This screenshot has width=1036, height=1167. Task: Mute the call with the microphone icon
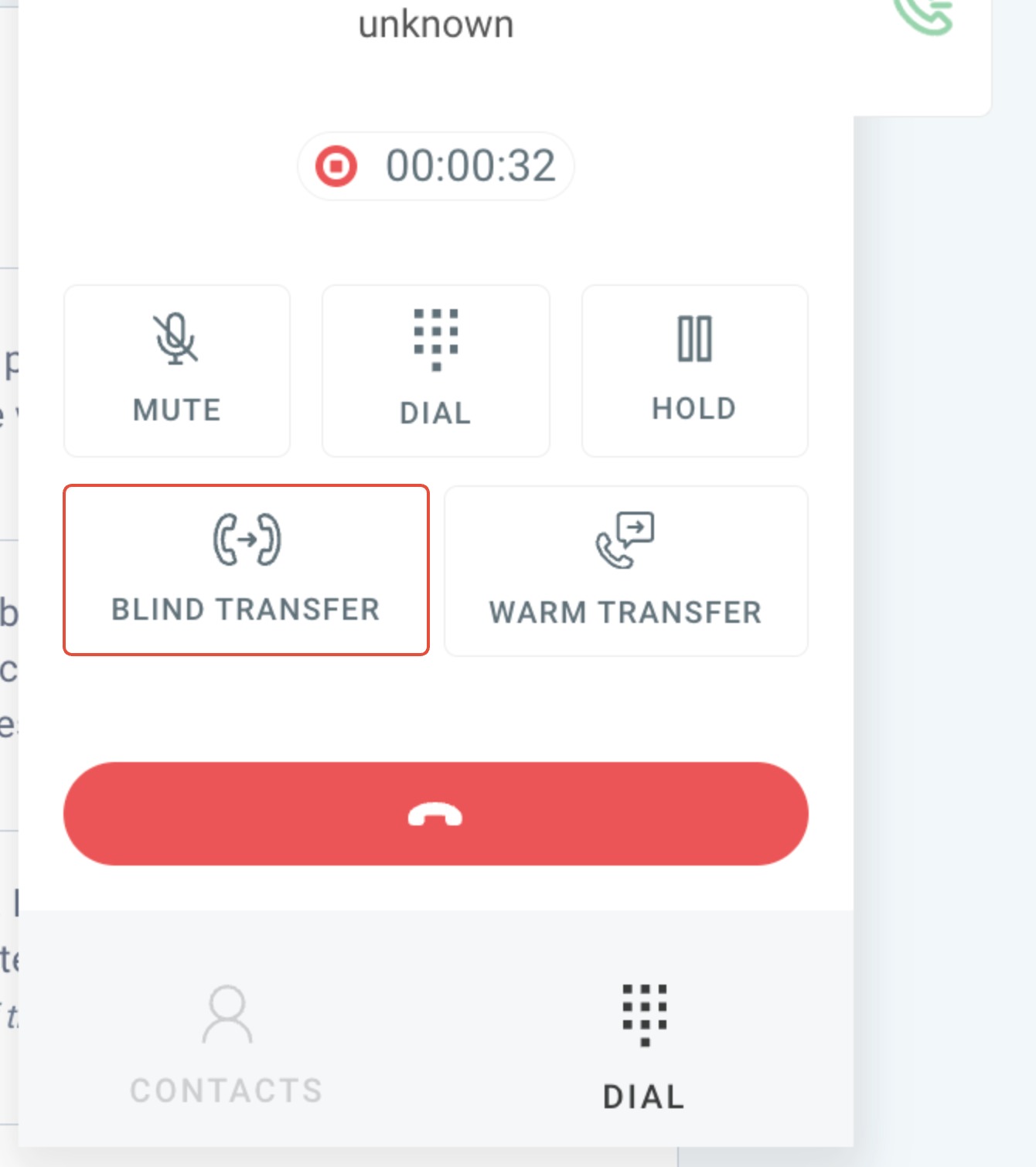coord(176,339)
